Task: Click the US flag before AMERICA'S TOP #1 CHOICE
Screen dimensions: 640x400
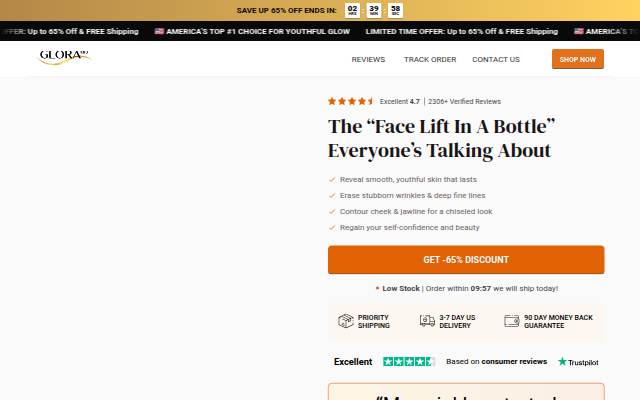Action: point(159,31)
